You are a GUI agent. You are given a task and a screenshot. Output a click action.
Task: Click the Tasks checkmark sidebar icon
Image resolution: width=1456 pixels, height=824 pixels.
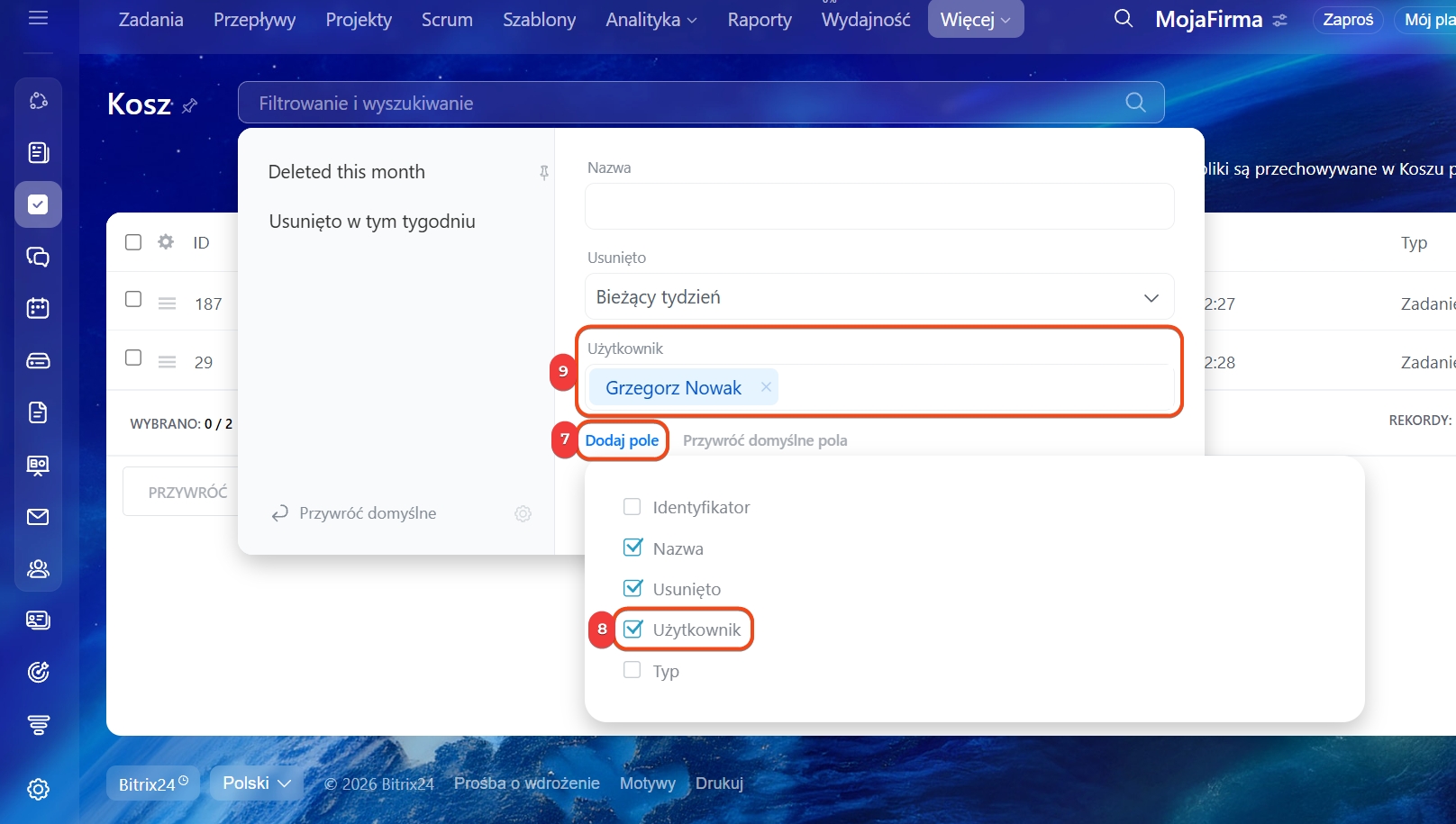[38, 204]
